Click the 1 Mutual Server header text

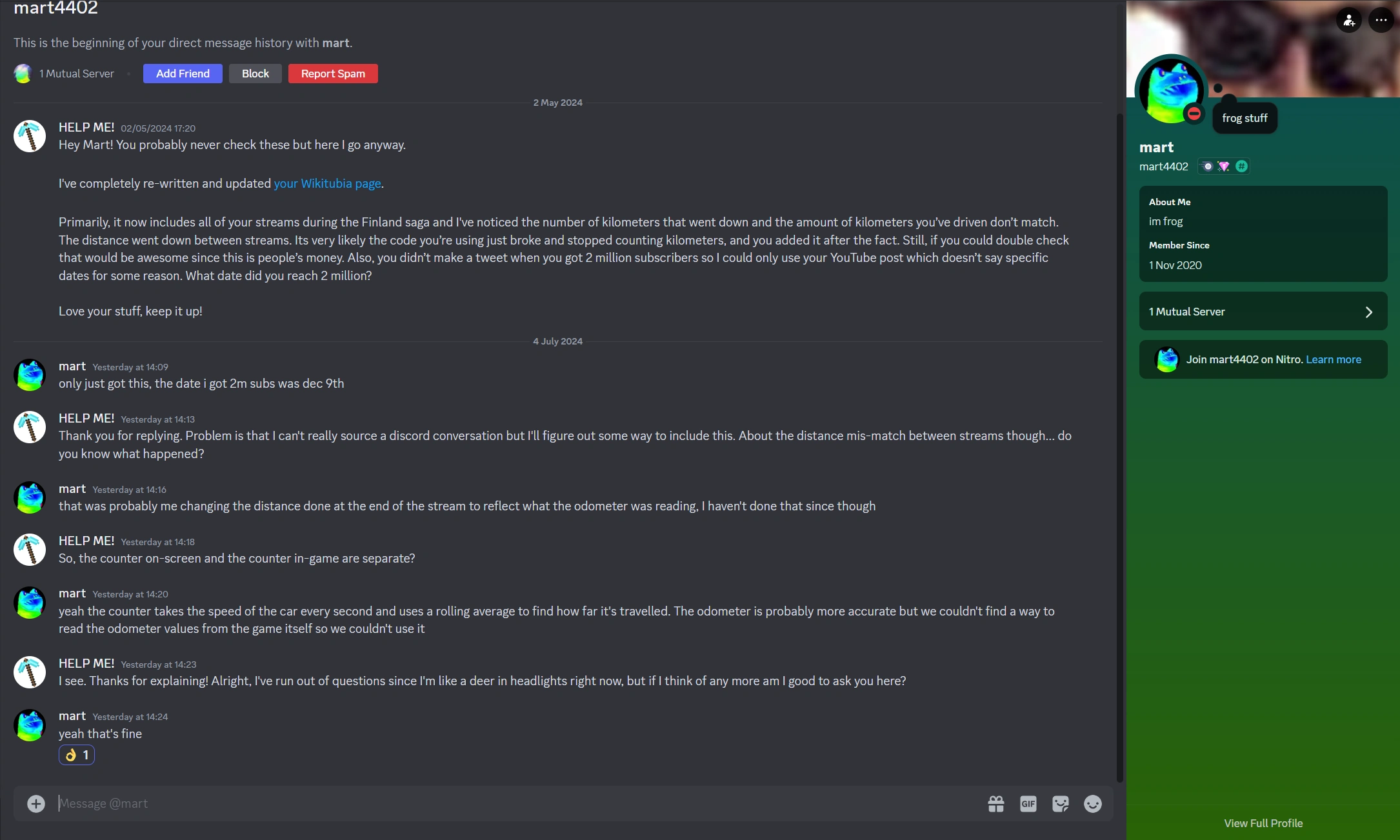[x=77, y=74]
